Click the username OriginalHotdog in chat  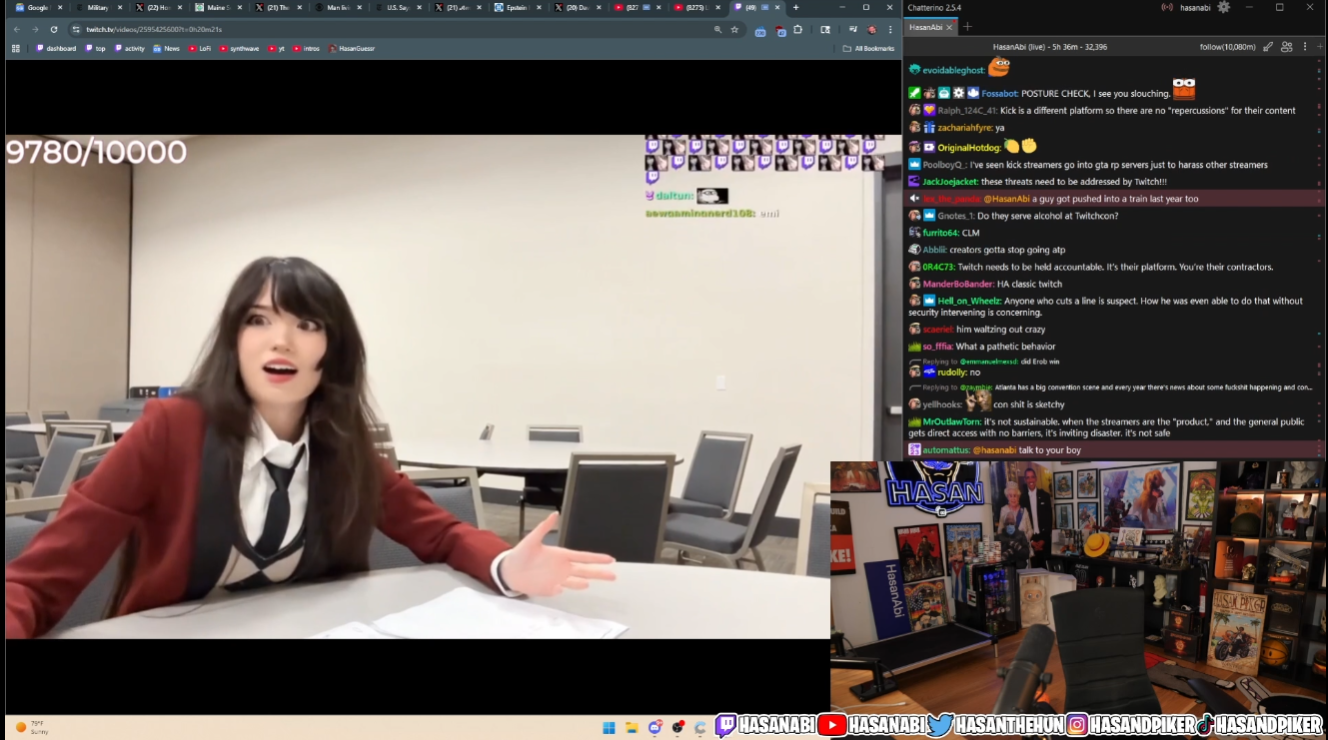click(968, 148)
